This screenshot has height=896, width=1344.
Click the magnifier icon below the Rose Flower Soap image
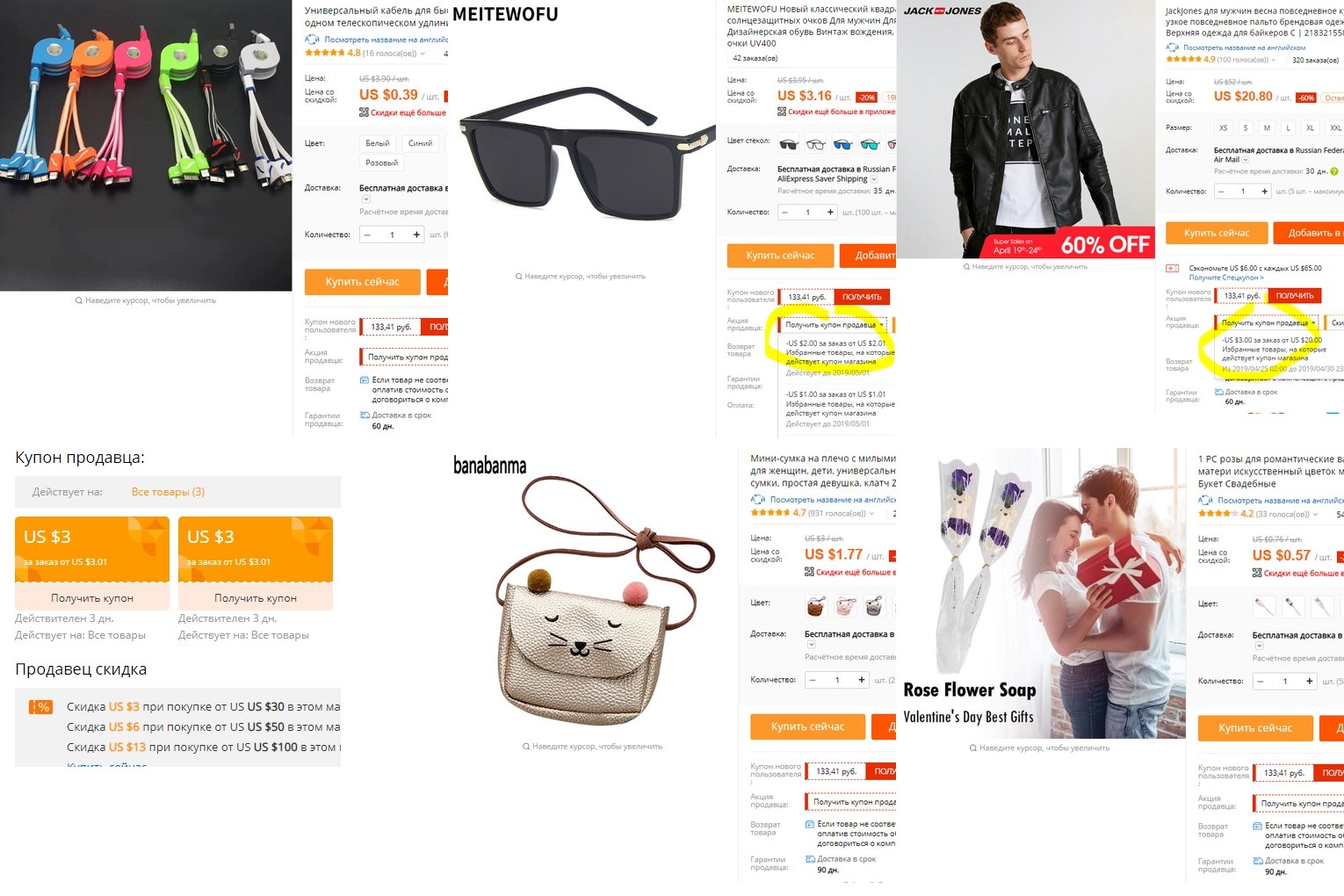[973, 748]
